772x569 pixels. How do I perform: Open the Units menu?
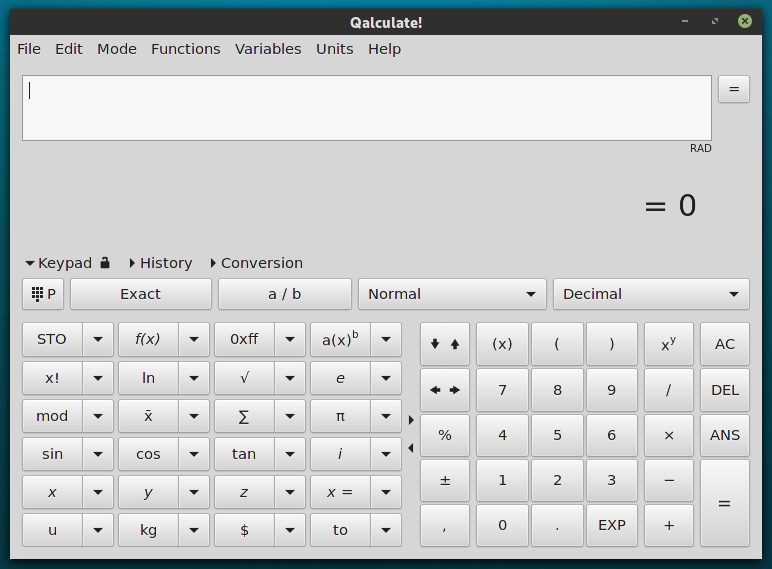click(334, 49)
